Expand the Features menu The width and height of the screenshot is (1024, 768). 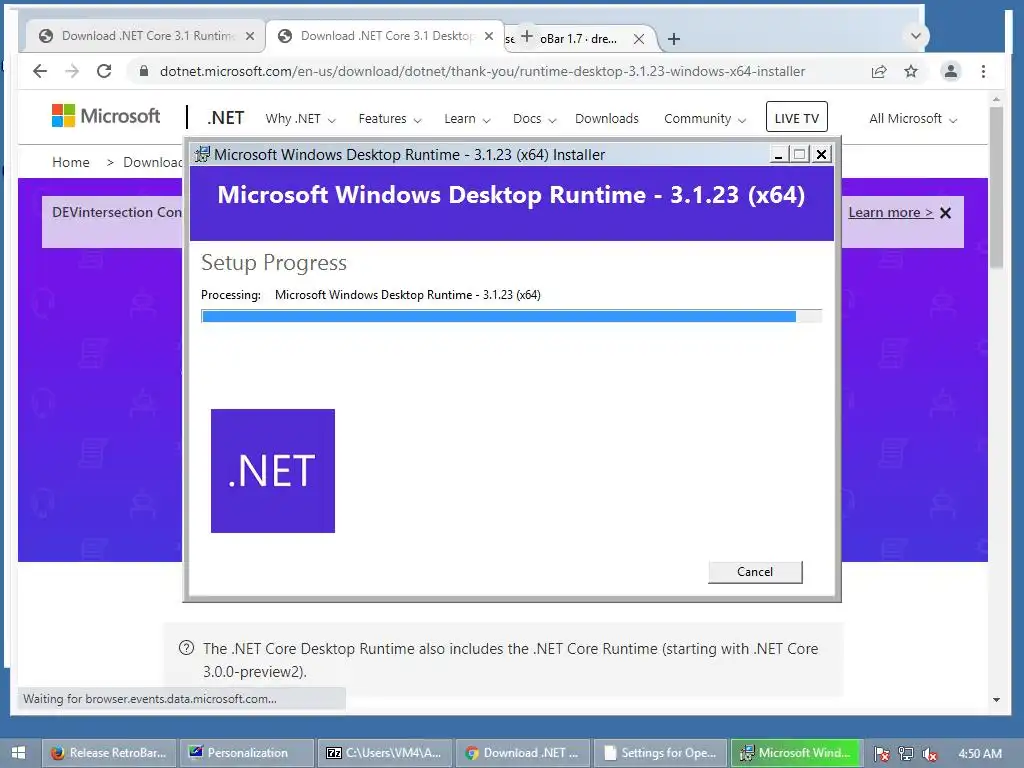click(x=390, y=119)
